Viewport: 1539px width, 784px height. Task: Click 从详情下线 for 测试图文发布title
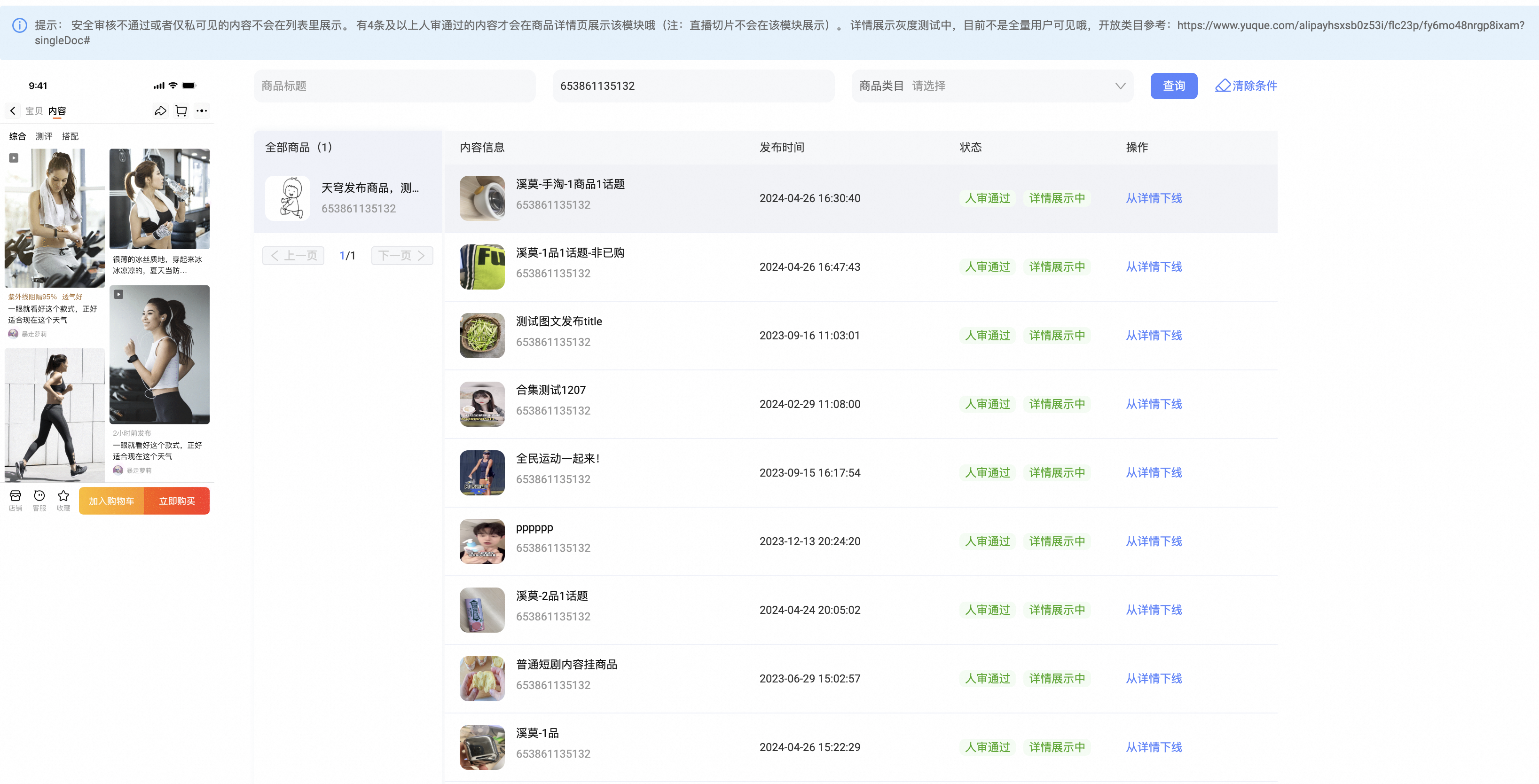tap(1154, 335)
